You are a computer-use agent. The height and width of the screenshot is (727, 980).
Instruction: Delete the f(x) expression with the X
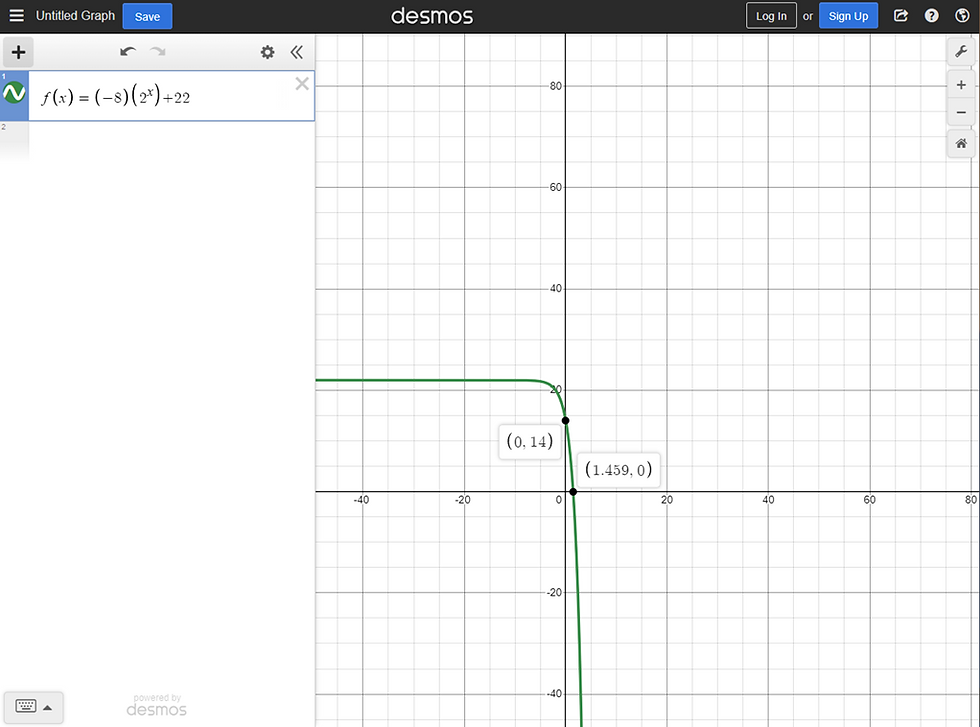tap(302, 84)
